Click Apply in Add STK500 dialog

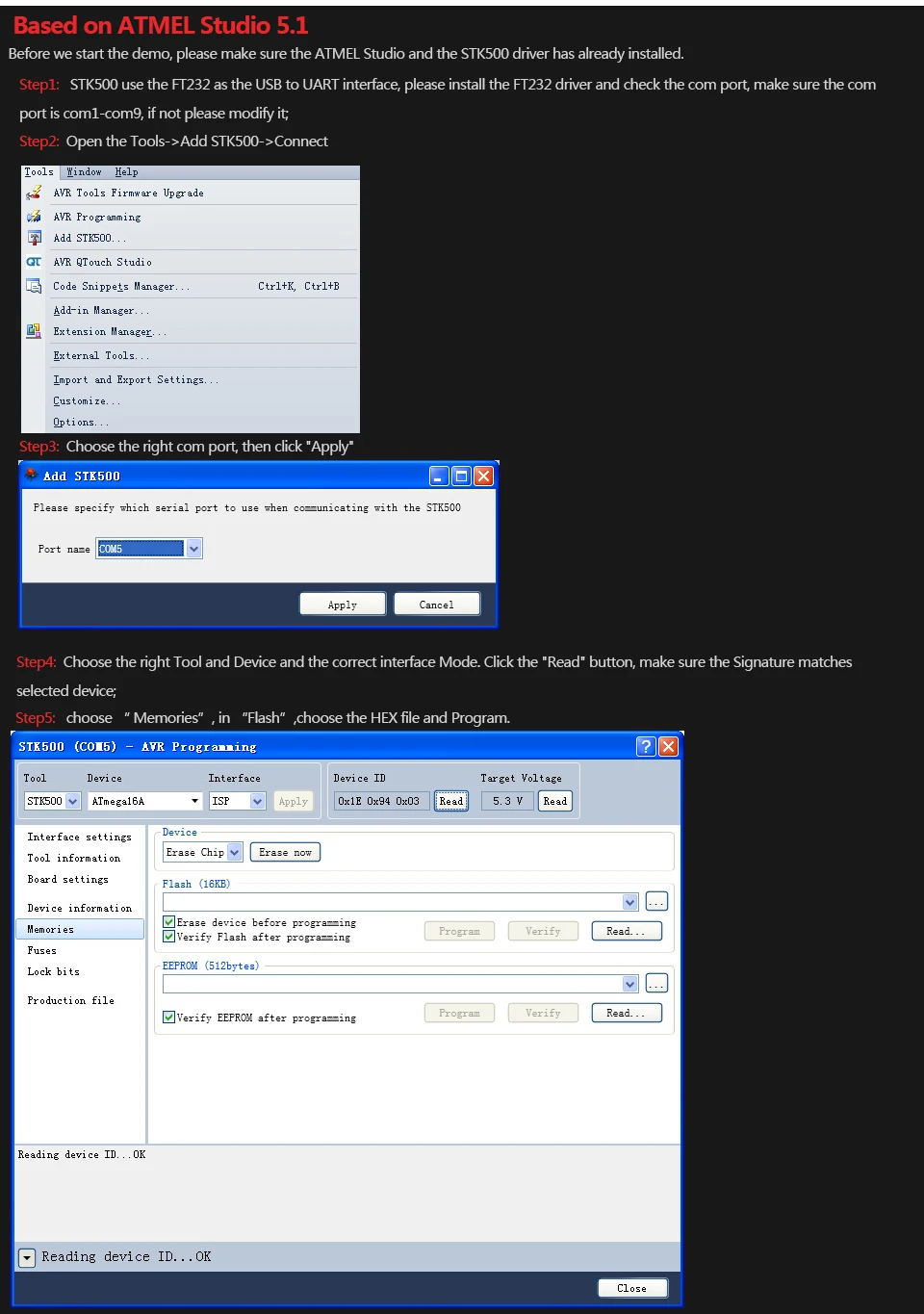[x=343, y=605]
